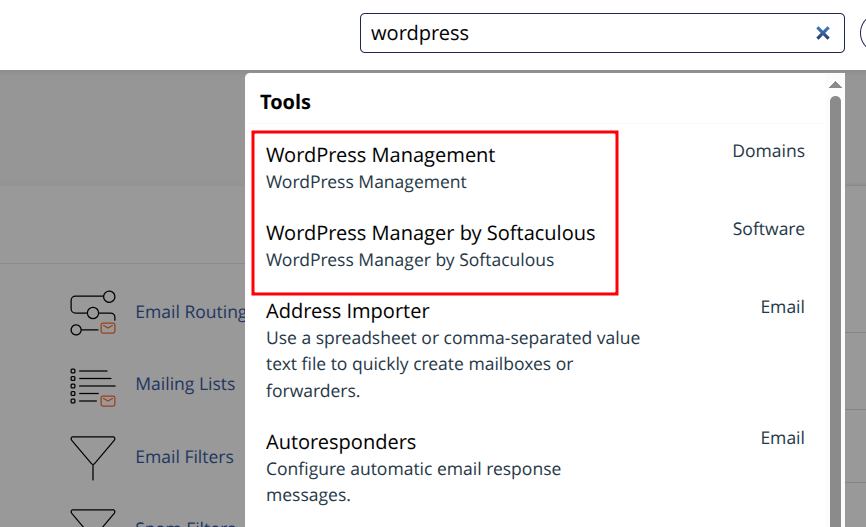
Task: Open the Mailing Lists link
Action: pyautogui.click(x=185, y=384)
